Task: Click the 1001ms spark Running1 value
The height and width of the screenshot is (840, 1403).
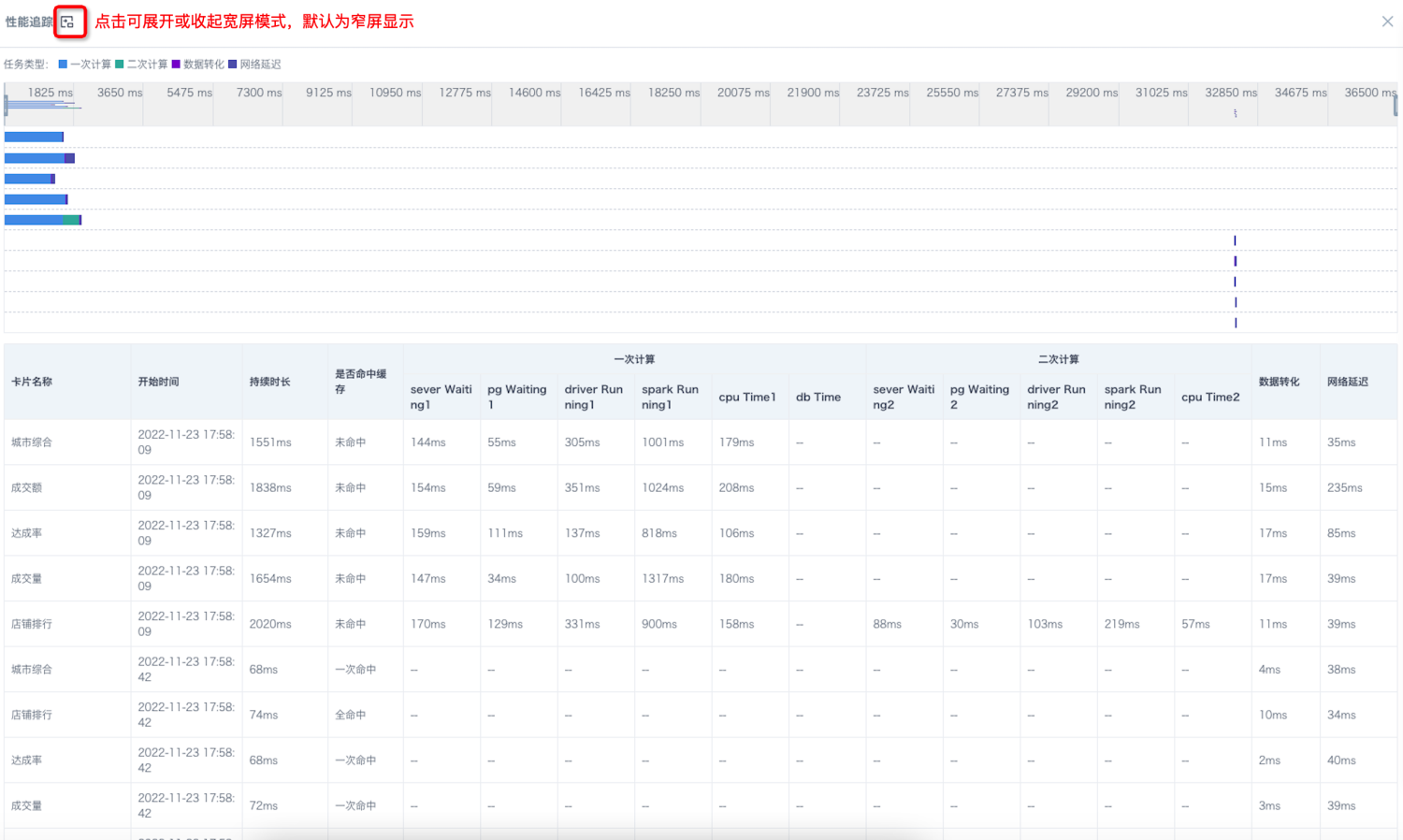Action: click(x=663, y=442)
